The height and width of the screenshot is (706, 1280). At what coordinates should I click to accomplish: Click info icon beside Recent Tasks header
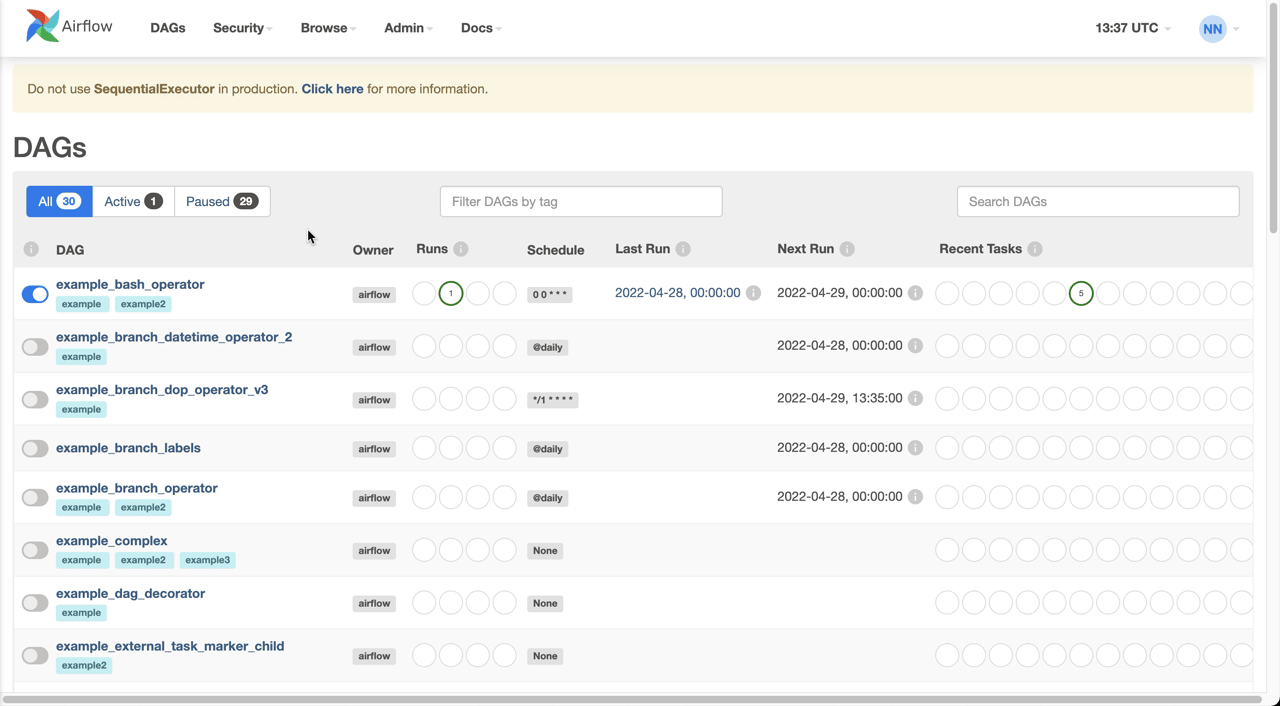coord(1035,249)
